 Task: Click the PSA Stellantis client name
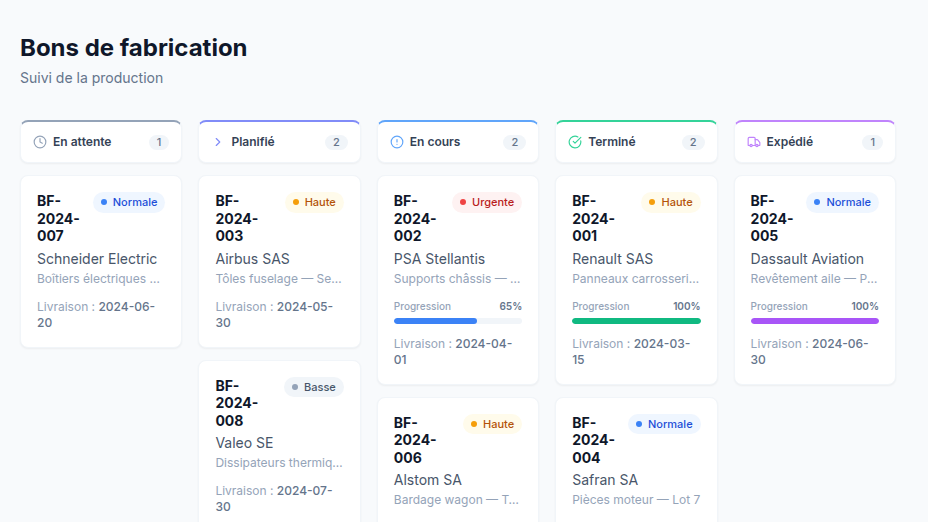coord(439,259)
